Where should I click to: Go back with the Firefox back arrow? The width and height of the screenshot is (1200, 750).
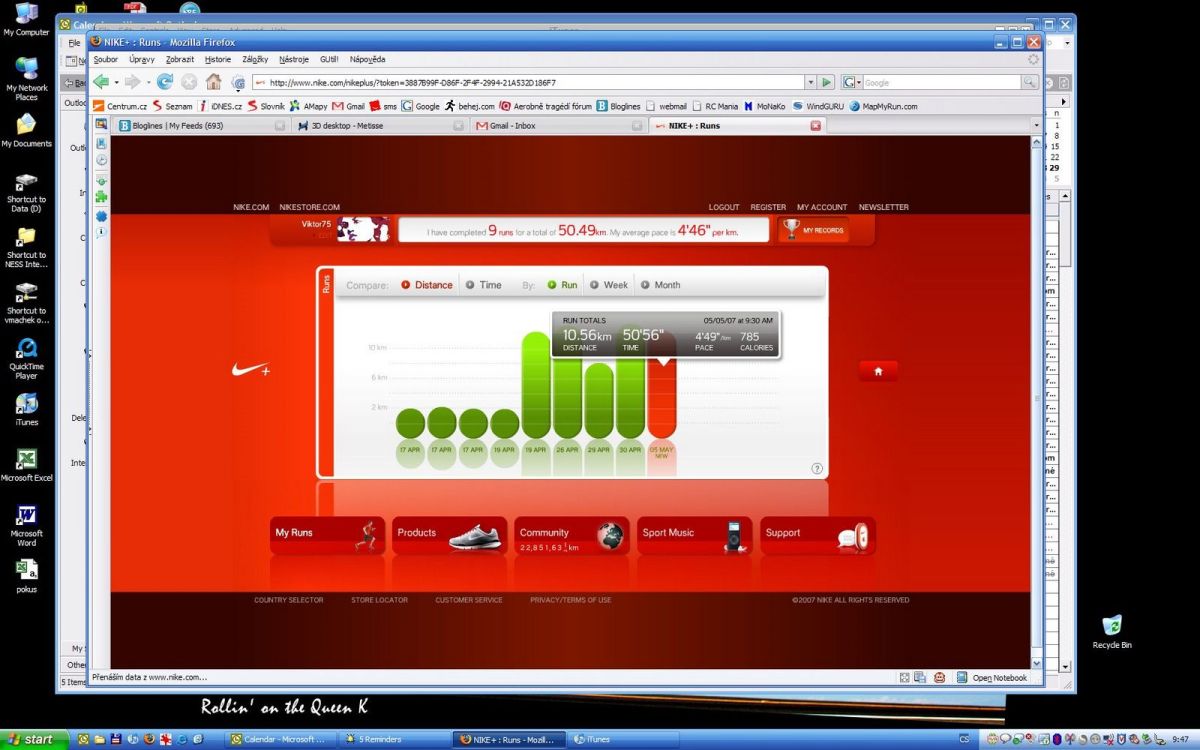[x=100, y=82]
